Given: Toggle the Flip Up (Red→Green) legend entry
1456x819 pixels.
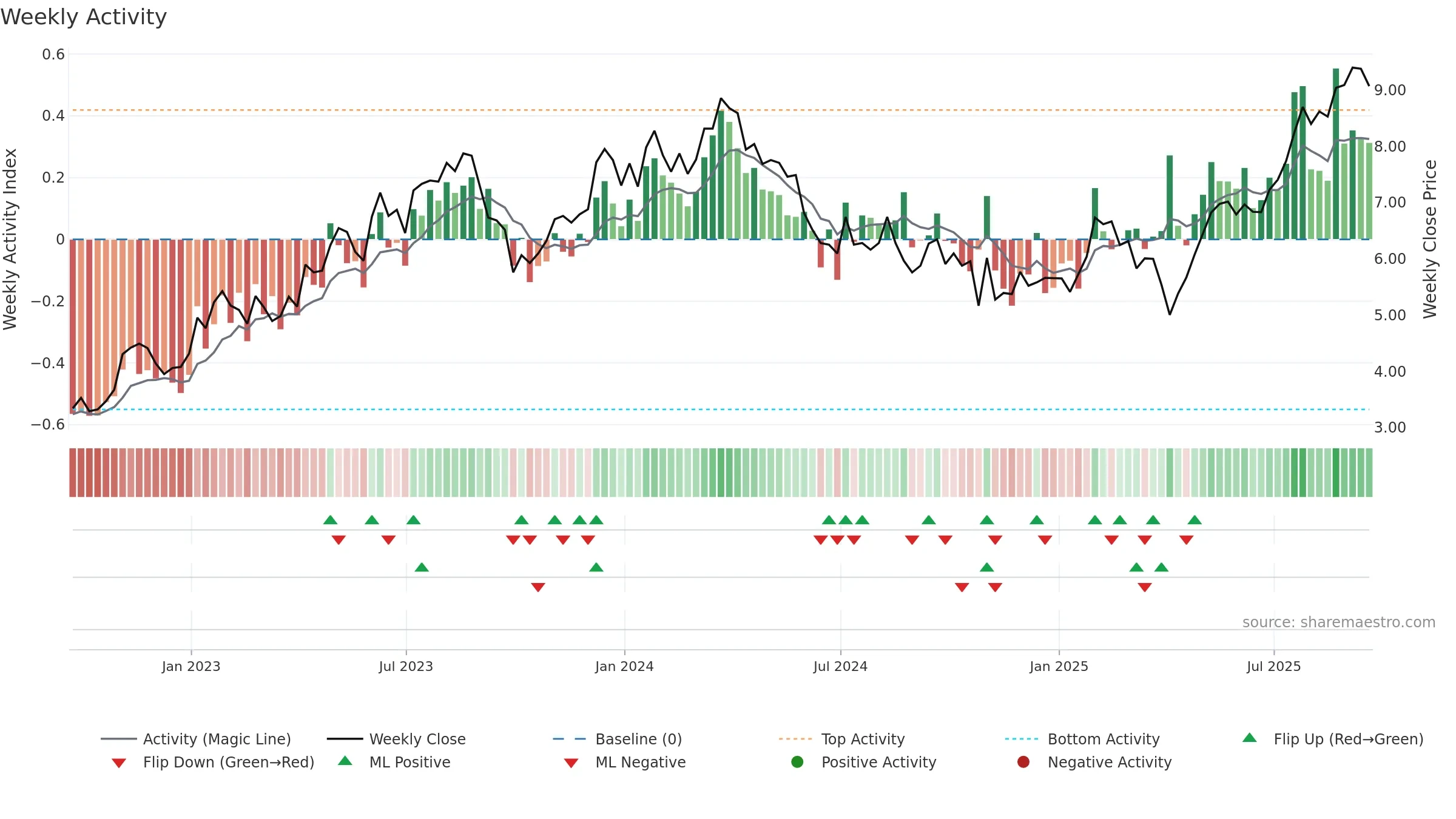Looking at the screenshot, I should (1332, 739).
